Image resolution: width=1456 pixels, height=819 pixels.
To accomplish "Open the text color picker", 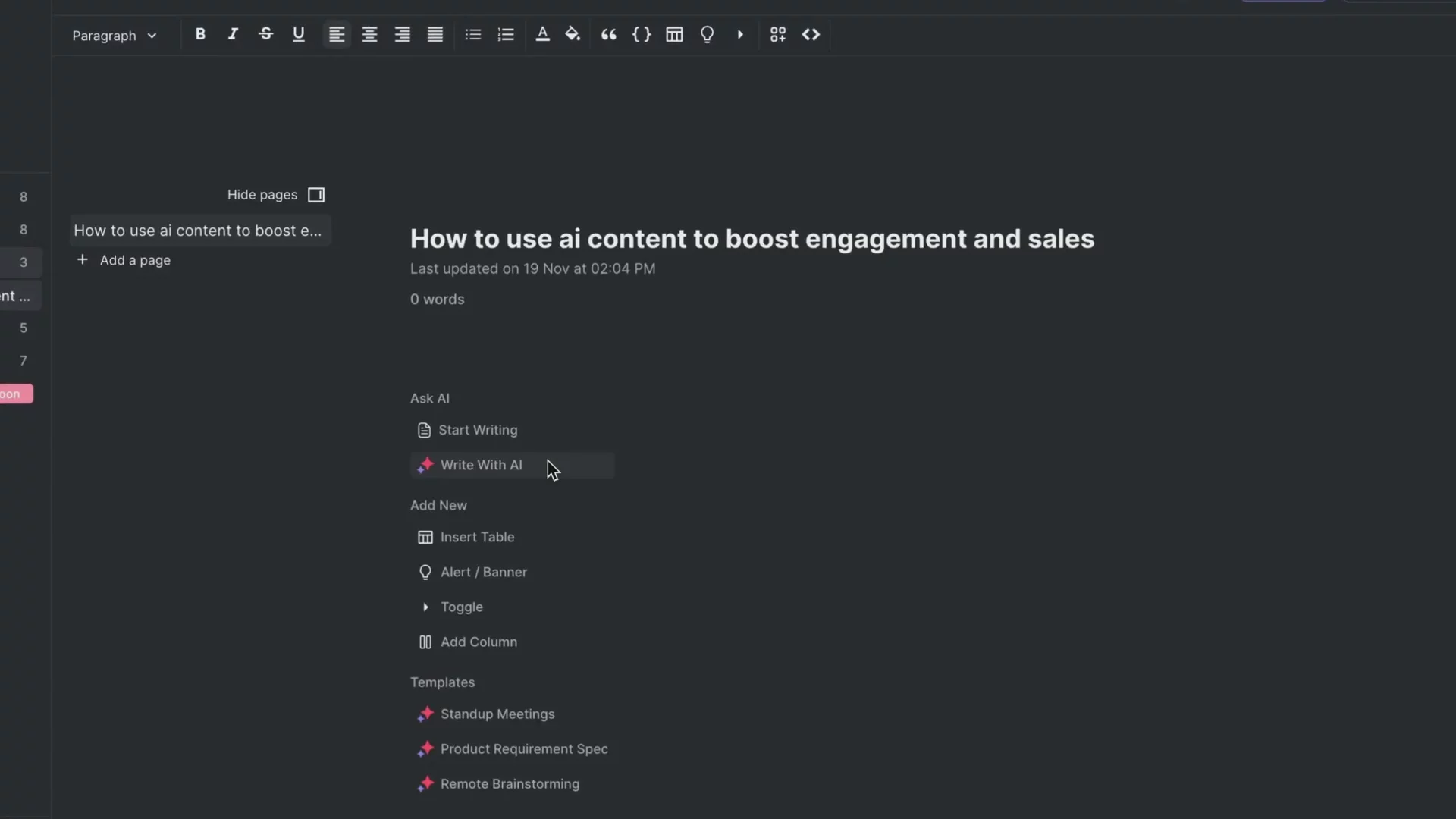I will click(542, 34).
